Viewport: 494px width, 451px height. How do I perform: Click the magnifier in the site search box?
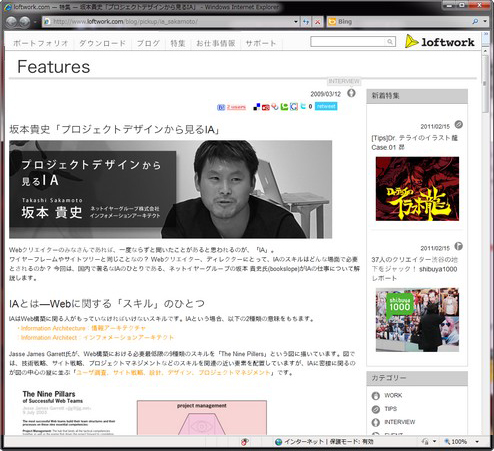tap(390, 42)
